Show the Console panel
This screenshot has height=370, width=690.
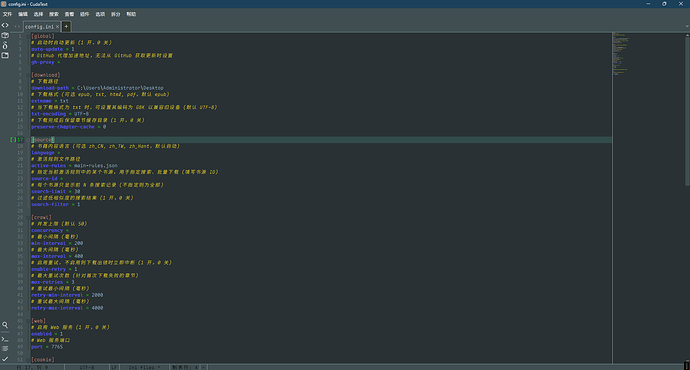tap(5, 339)
